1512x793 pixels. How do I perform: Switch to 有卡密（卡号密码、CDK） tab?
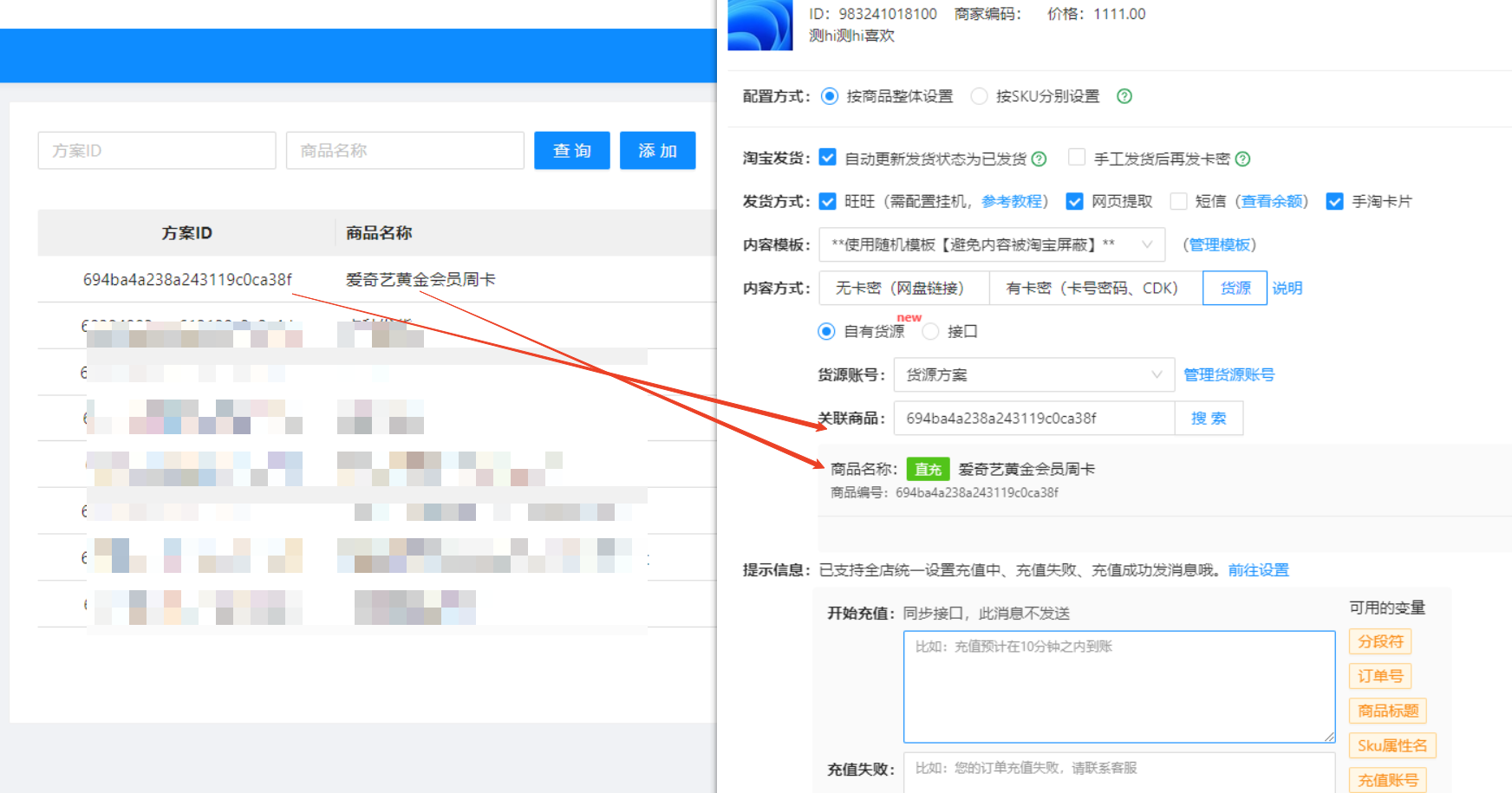pos(1096,288)
